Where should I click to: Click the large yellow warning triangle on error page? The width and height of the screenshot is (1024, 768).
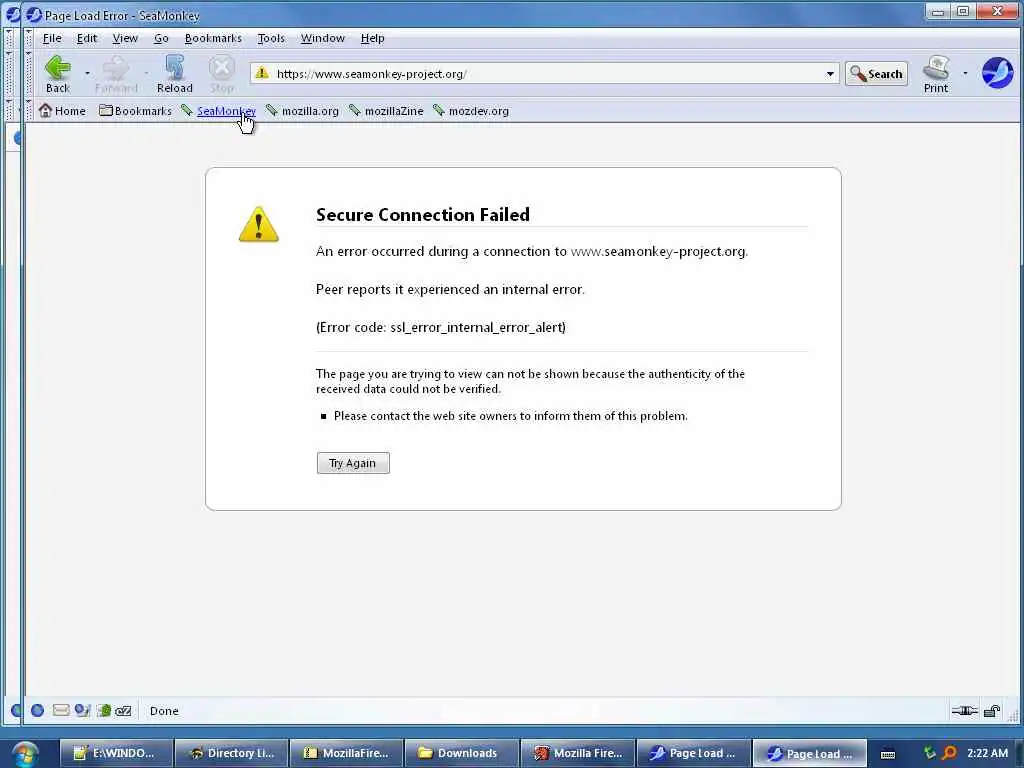point(259,225)
